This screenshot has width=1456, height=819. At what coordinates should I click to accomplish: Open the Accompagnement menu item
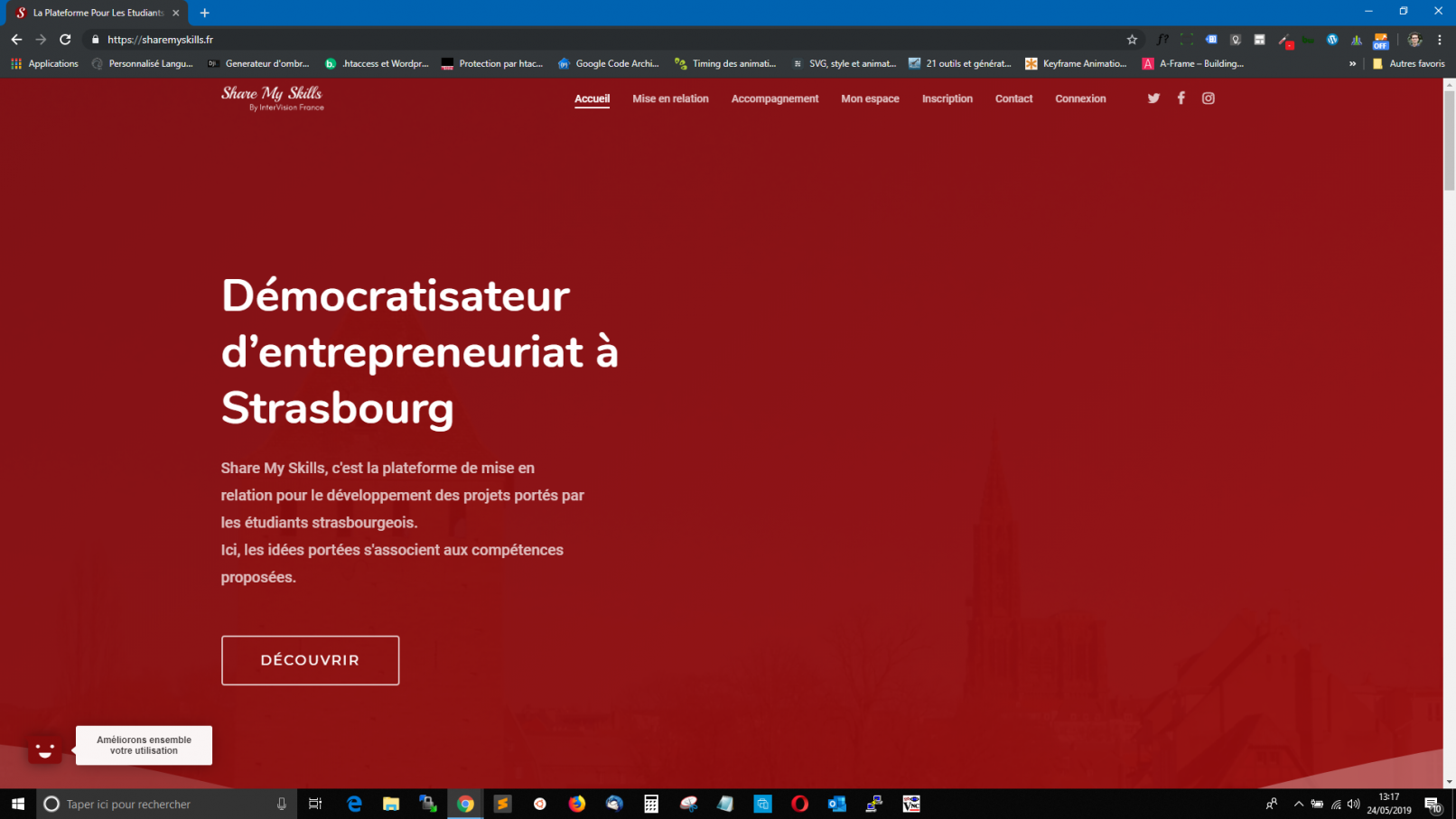pos(774,98)
